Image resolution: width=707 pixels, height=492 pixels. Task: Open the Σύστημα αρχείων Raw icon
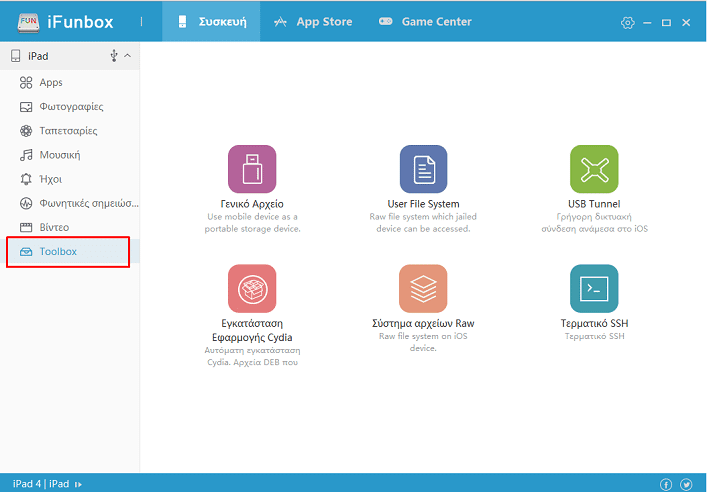423,289
